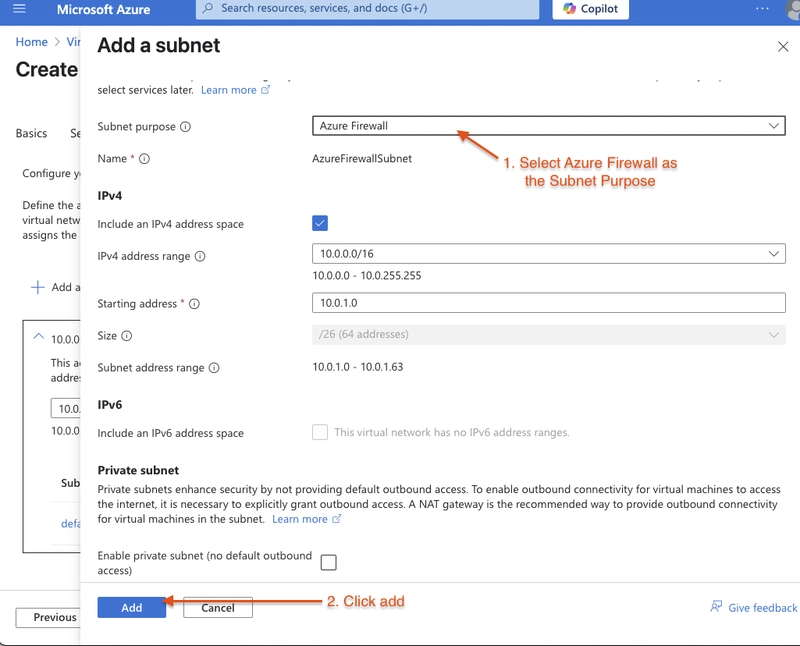Click Give feedback link

click(x=762, y=608)
